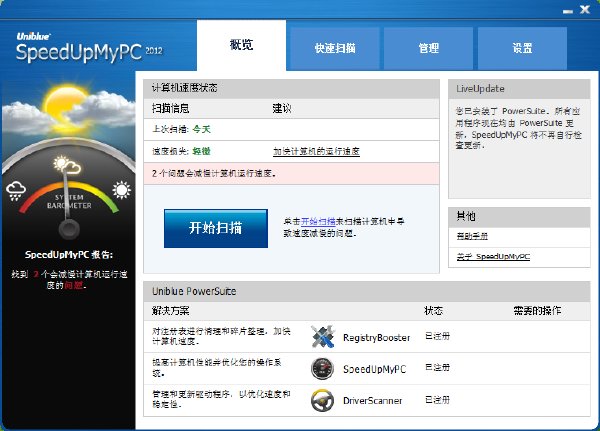
Task: Click the 其他 section header
Action: tap(519, 217)
